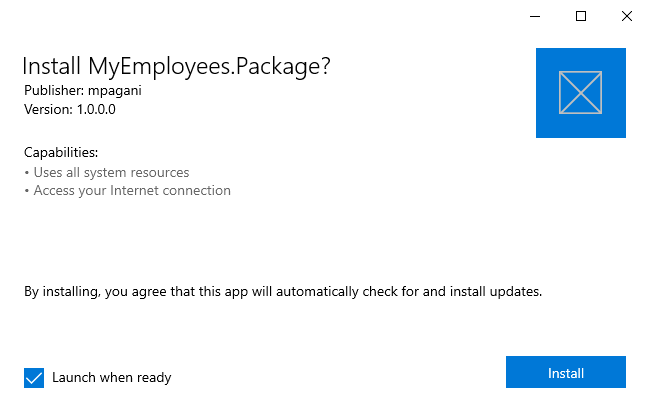Uncheck the Launch when ready checkbox
Image resolution: width=650 pixels, height=418 pixels.
click(34, 377)
